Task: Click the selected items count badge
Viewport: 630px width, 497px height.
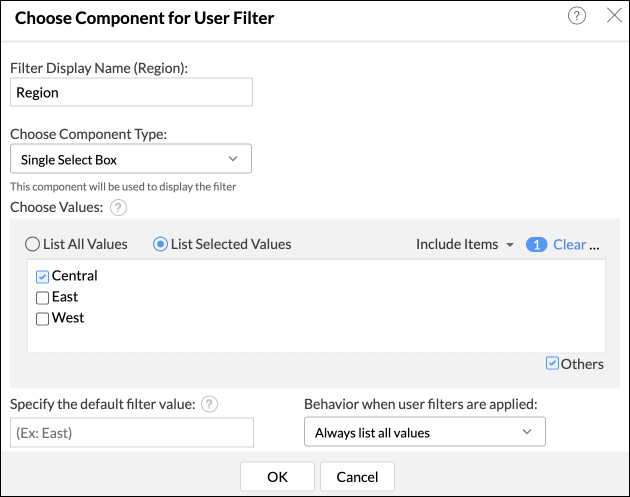Action: [536, 244]
